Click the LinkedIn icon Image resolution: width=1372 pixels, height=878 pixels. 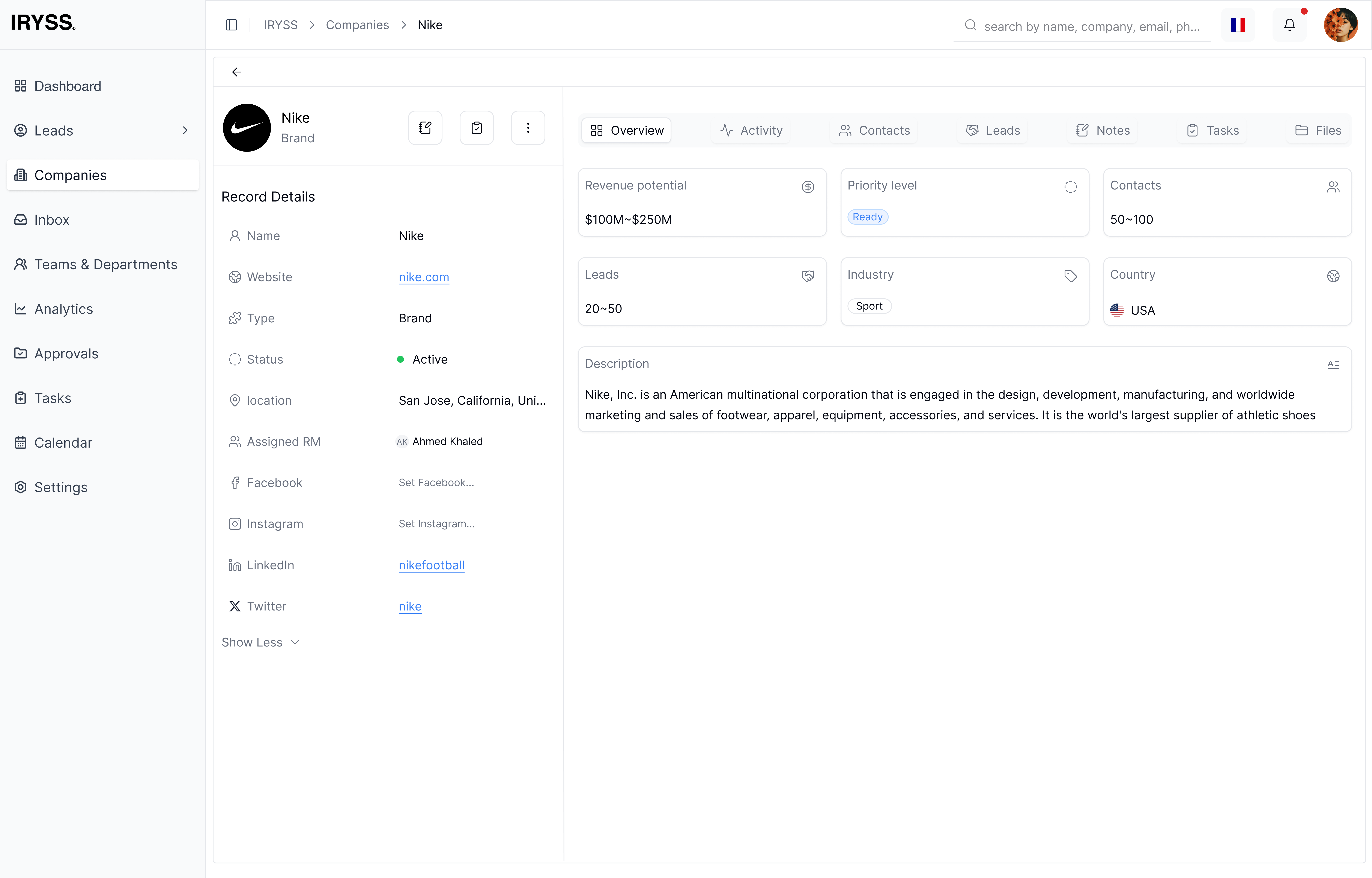pos(235,565)
